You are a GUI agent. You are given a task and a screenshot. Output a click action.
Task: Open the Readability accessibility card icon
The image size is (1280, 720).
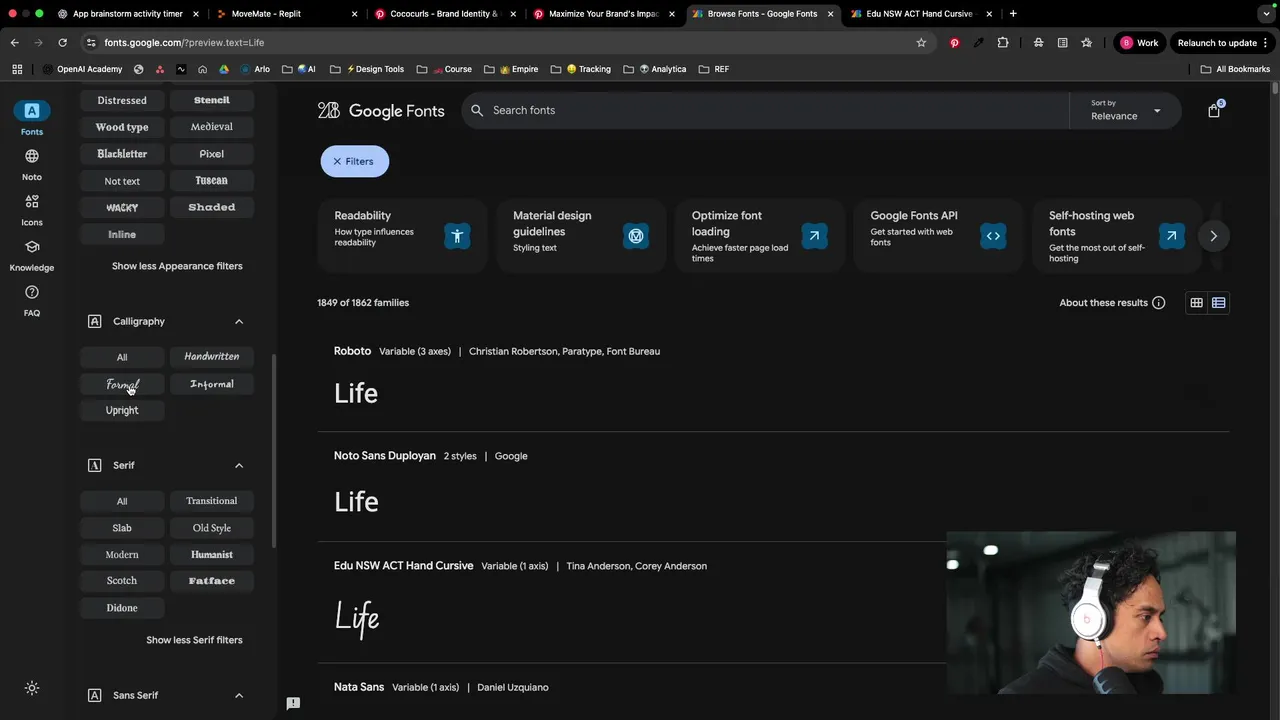pos(457,236)
